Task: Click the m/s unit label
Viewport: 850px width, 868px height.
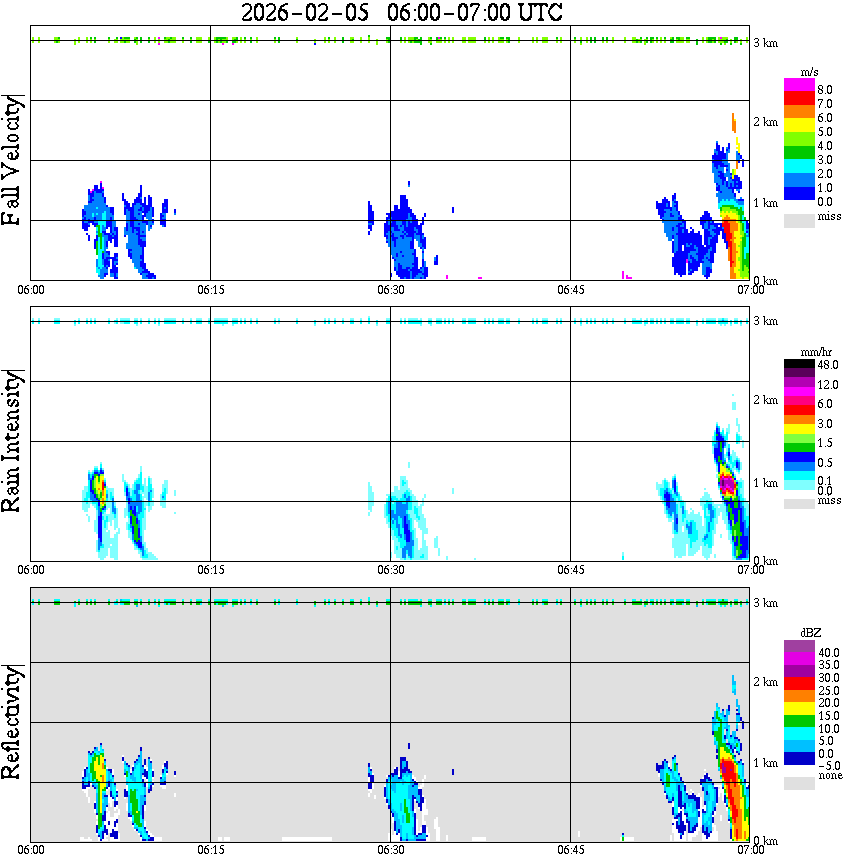Action: click(x=809, y=73)
